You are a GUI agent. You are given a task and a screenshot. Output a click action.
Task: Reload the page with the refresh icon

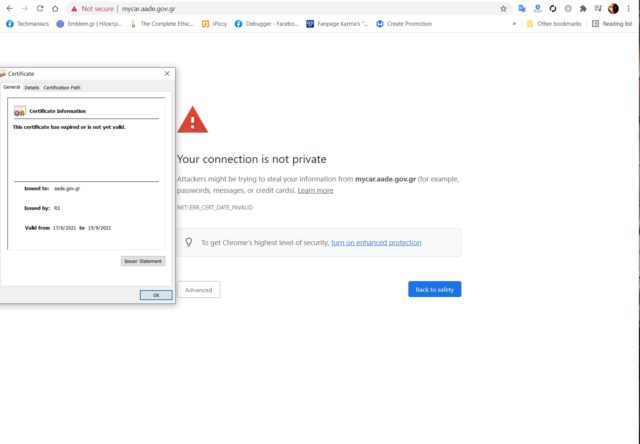click(x=40, y=9)
